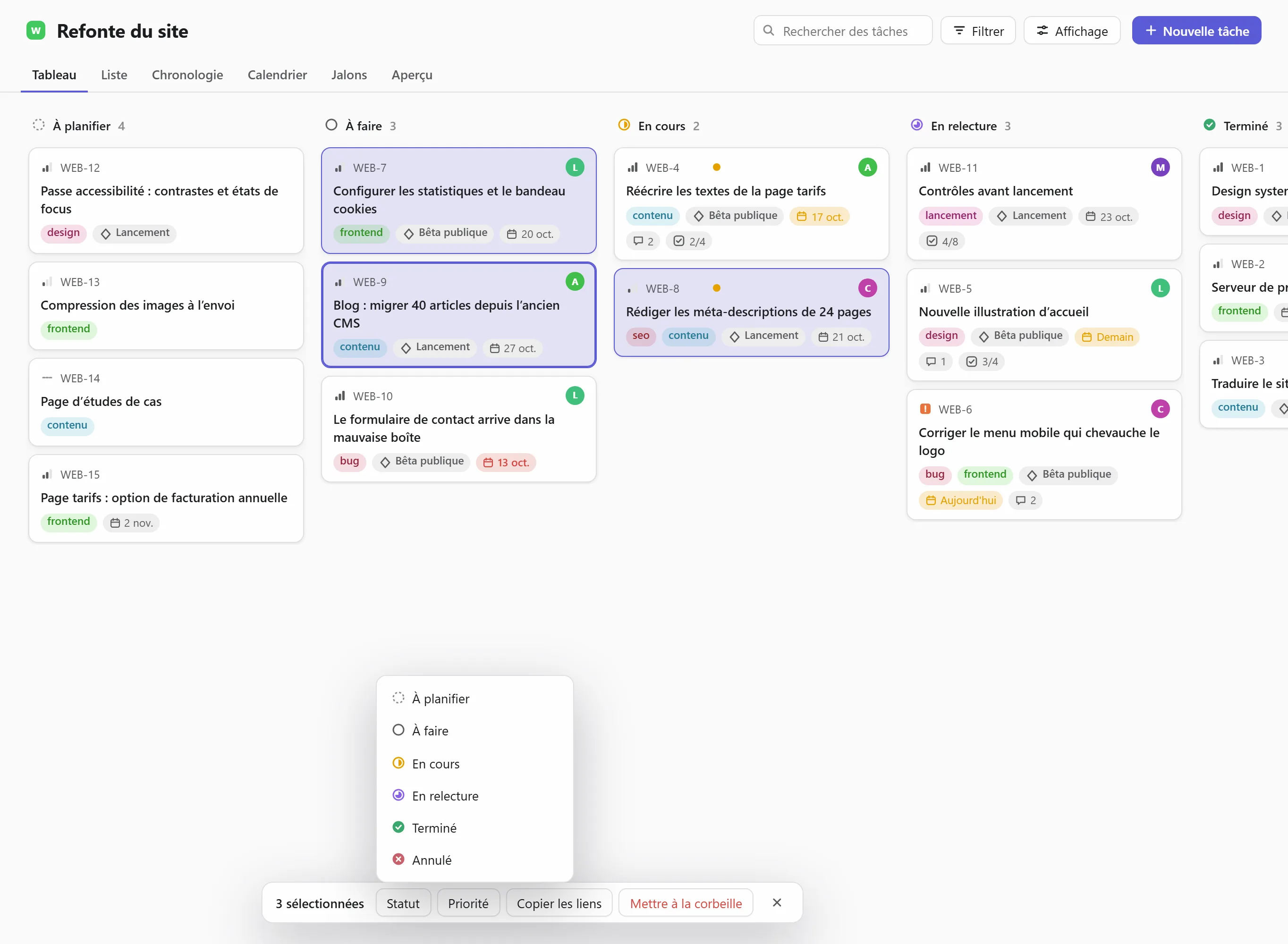Image resolution: width=1288 pixels, height=944 pixels.
Task: Open the Calendrier tab
Action: (277, 75)
